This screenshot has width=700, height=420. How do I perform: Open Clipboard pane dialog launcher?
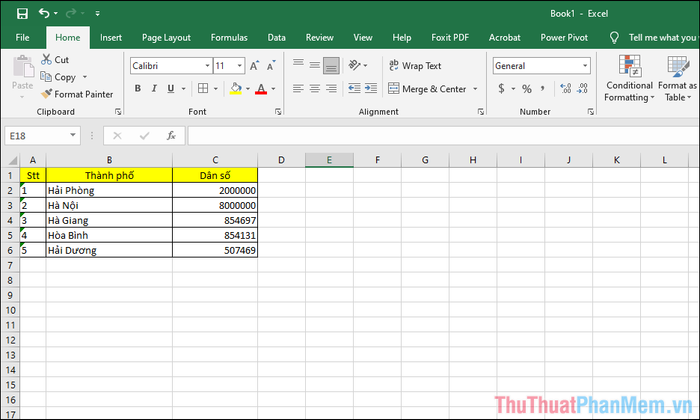click(118, 112)
